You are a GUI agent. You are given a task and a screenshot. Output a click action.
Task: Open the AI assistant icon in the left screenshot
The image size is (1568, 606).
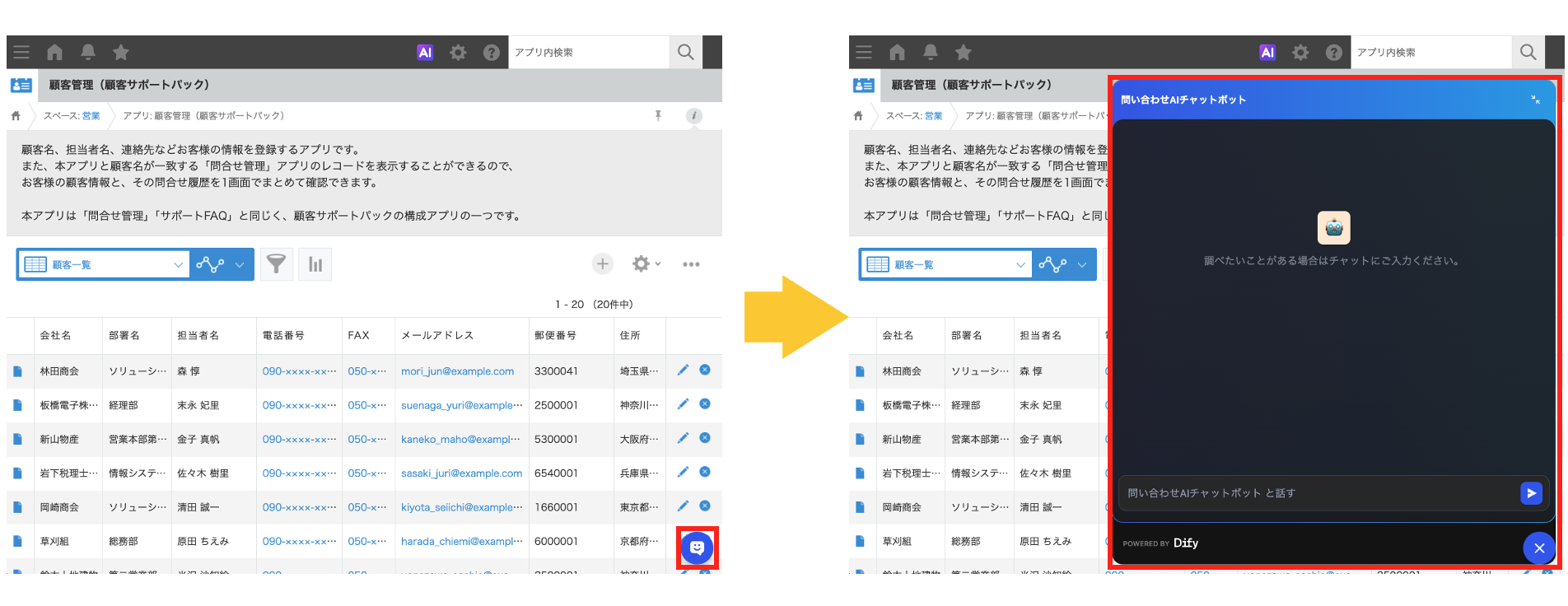click(x=425, y=52)
